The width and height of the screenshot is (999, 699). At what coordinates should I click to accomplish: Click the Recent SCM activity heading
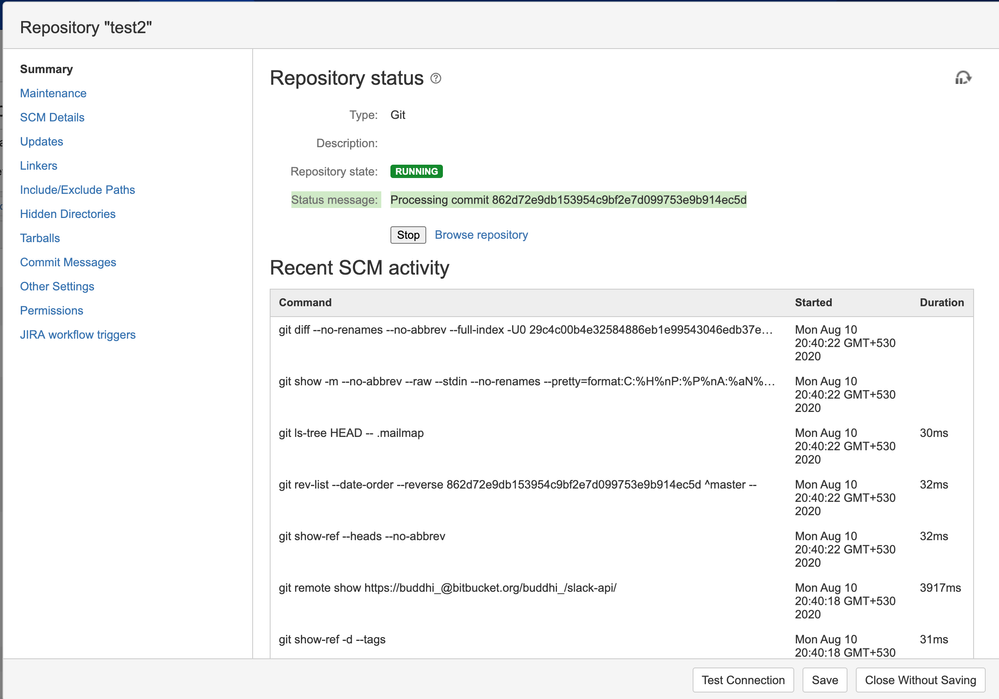click(x=359, y=268)
